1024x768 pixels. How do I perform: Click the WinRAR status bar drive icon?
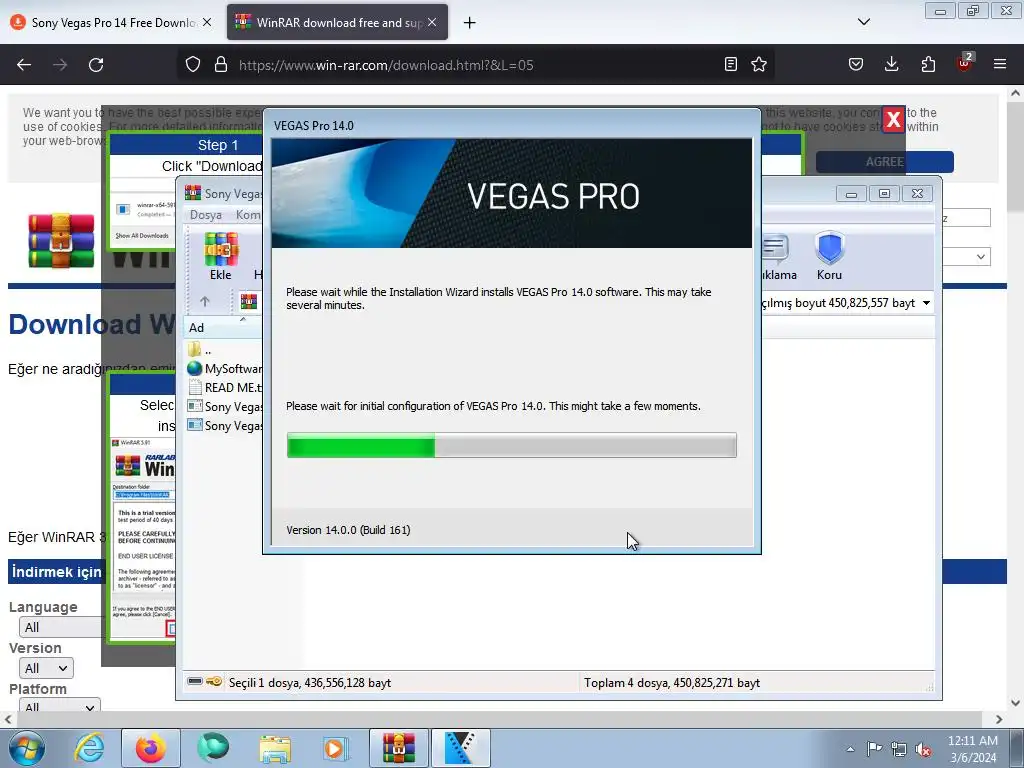point(195,681)
